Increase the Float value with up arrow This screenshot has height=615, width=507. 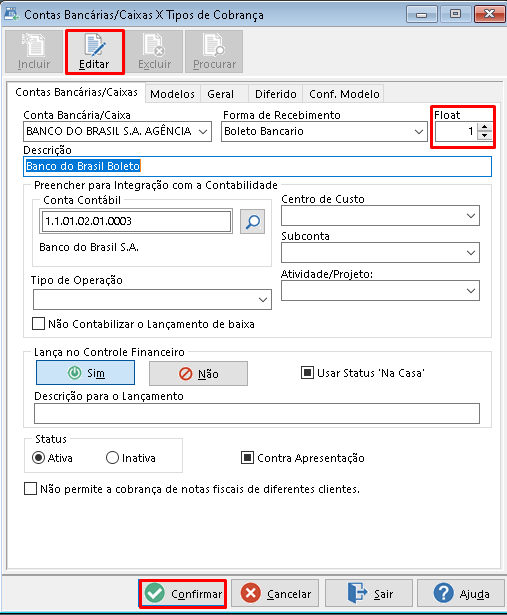tap(485, 127)
